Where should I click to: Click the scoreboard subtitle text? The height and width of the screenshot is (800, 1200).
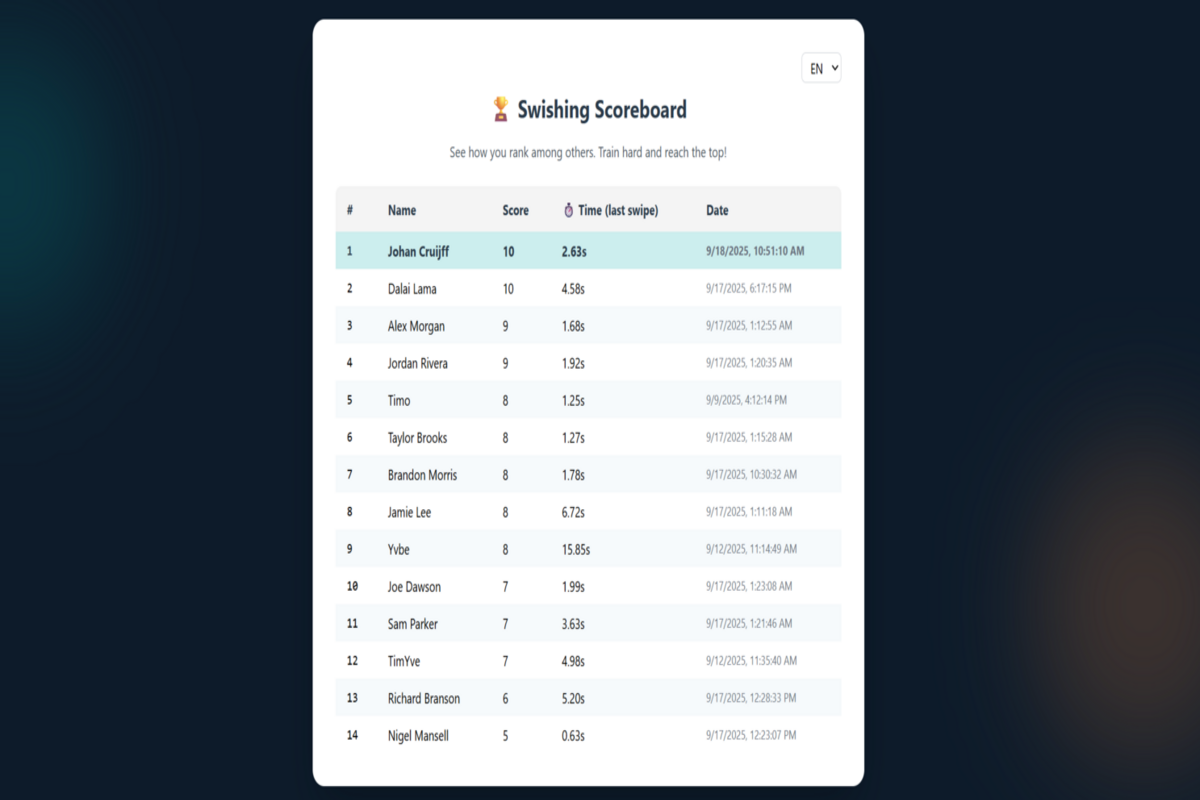click(588, 153)
